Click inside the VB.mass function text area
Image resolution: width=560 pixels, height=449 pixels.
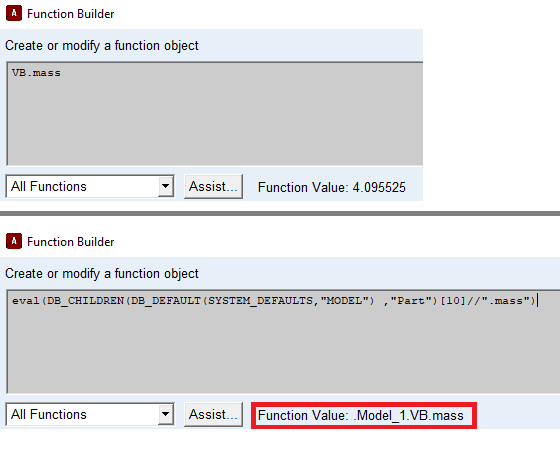click(215, 114)
